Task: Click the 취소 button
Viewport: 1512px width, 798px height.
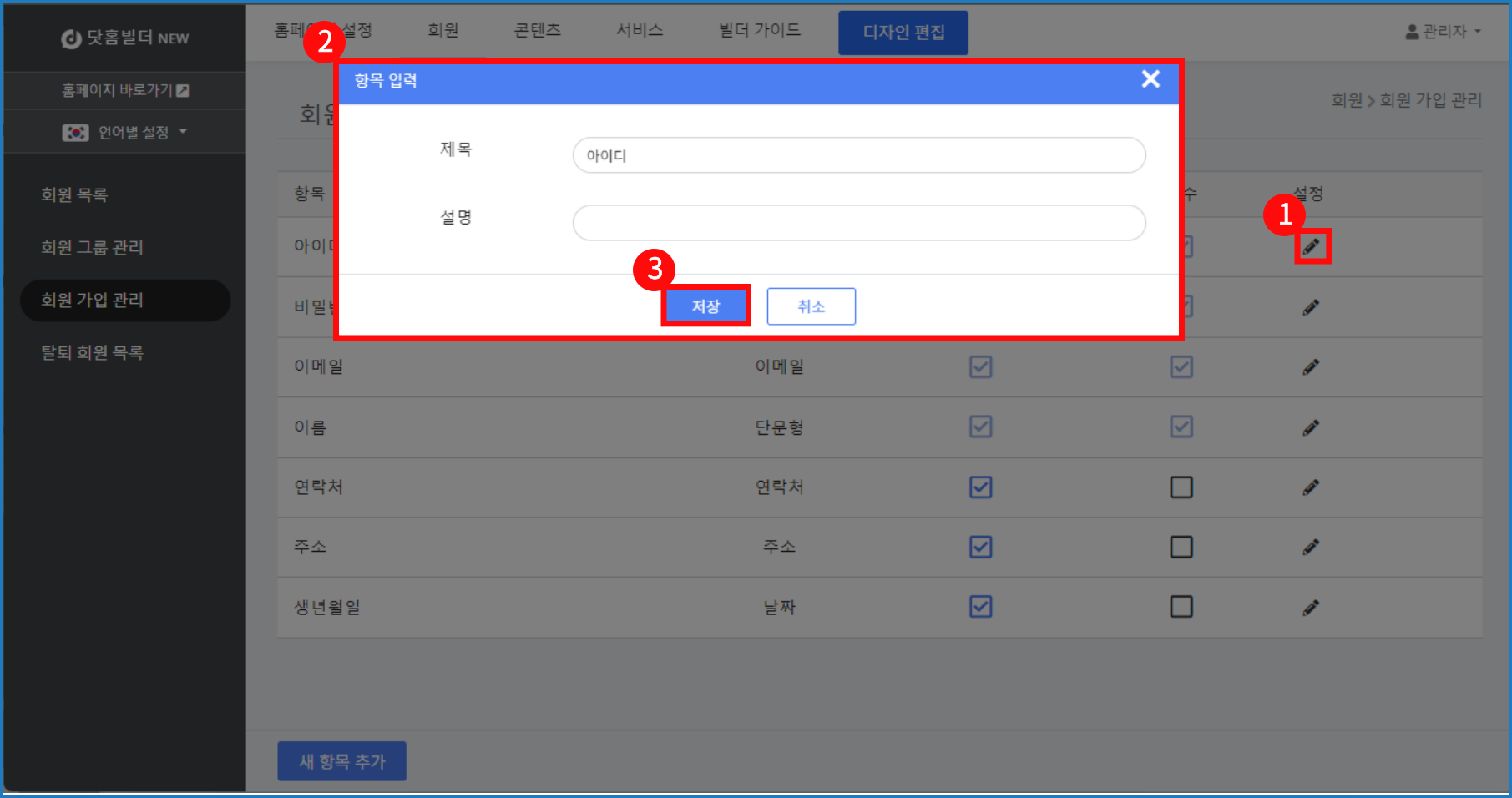Action: tap(811, 306)
